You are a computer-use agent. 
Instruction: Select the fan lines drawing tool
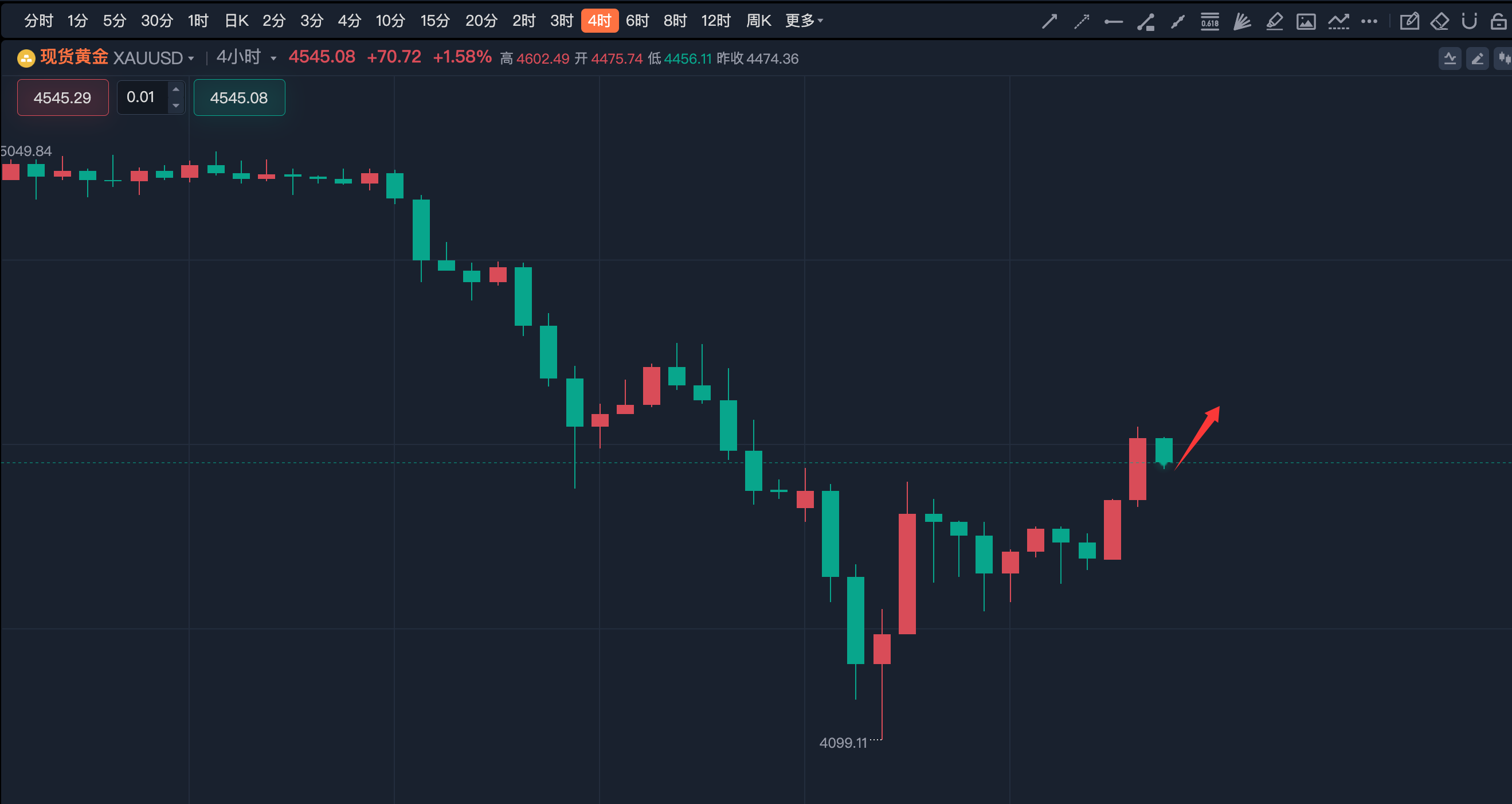tap(1241, 22)
